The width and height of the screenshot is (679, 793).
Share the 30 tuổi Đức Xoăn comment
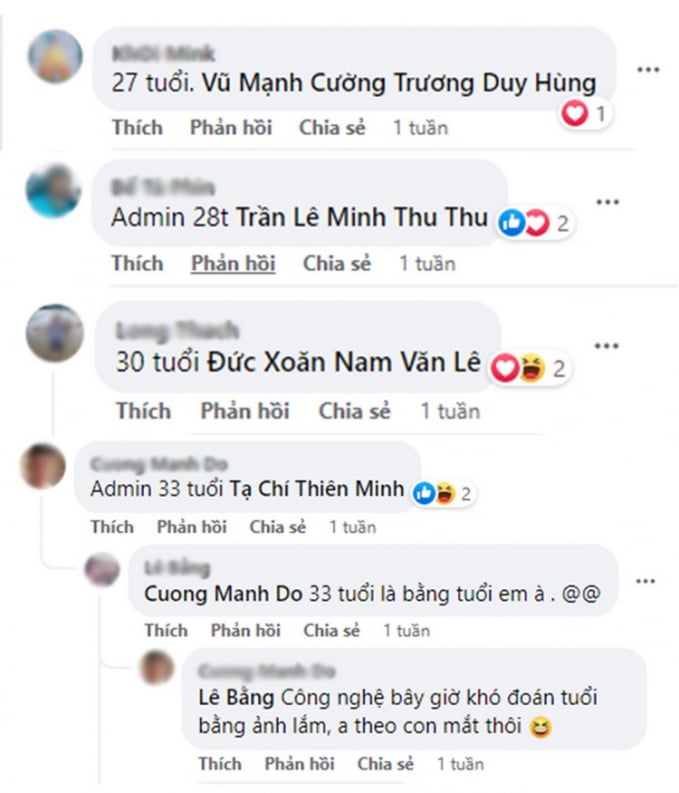coord(354,411)
